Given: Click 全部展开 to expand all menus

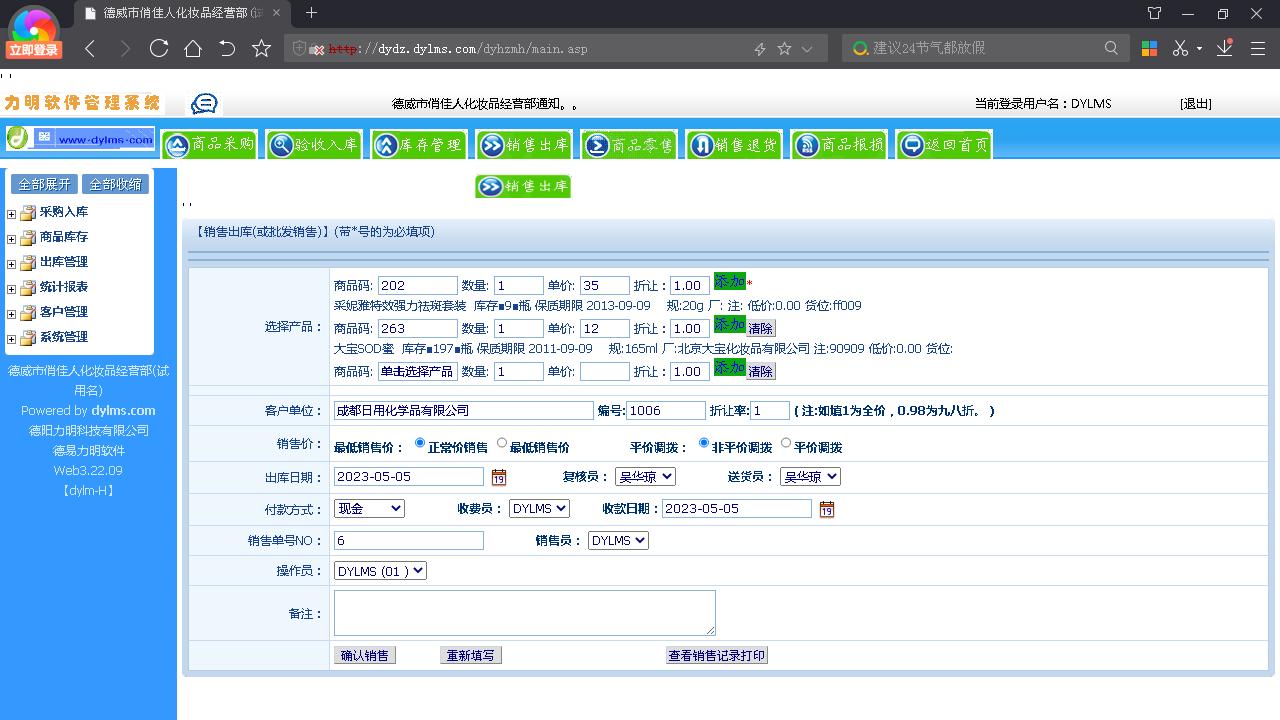Looking at the screenshot, I should [x=43, y=183].
